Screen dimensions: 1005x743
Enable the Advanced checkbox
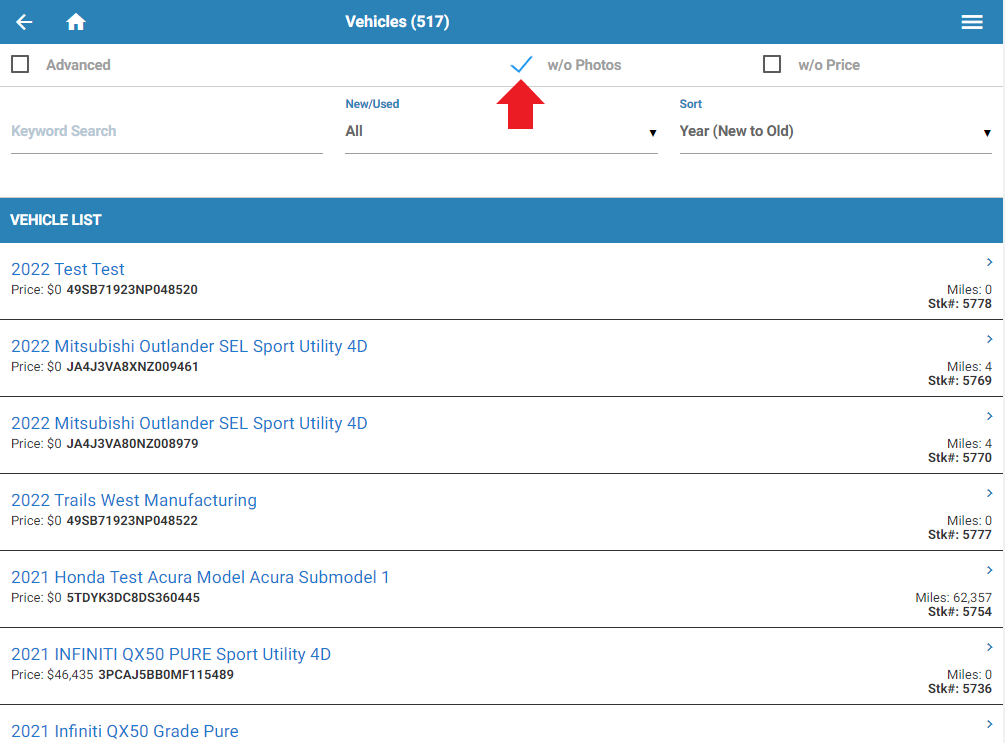point(20,64)
